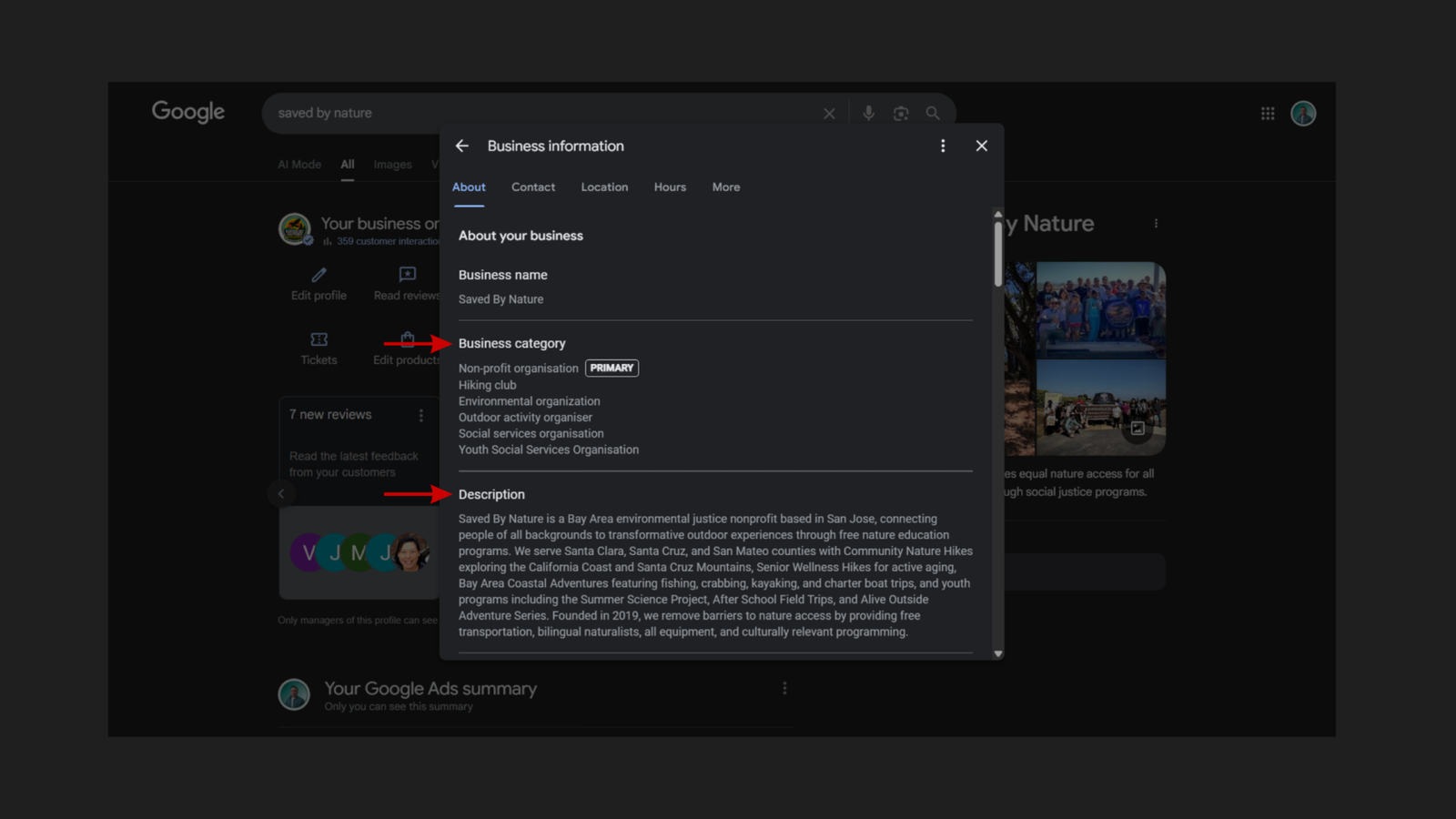Open the Google apps grid
1456x819 pixels.
pos(1268,114)
